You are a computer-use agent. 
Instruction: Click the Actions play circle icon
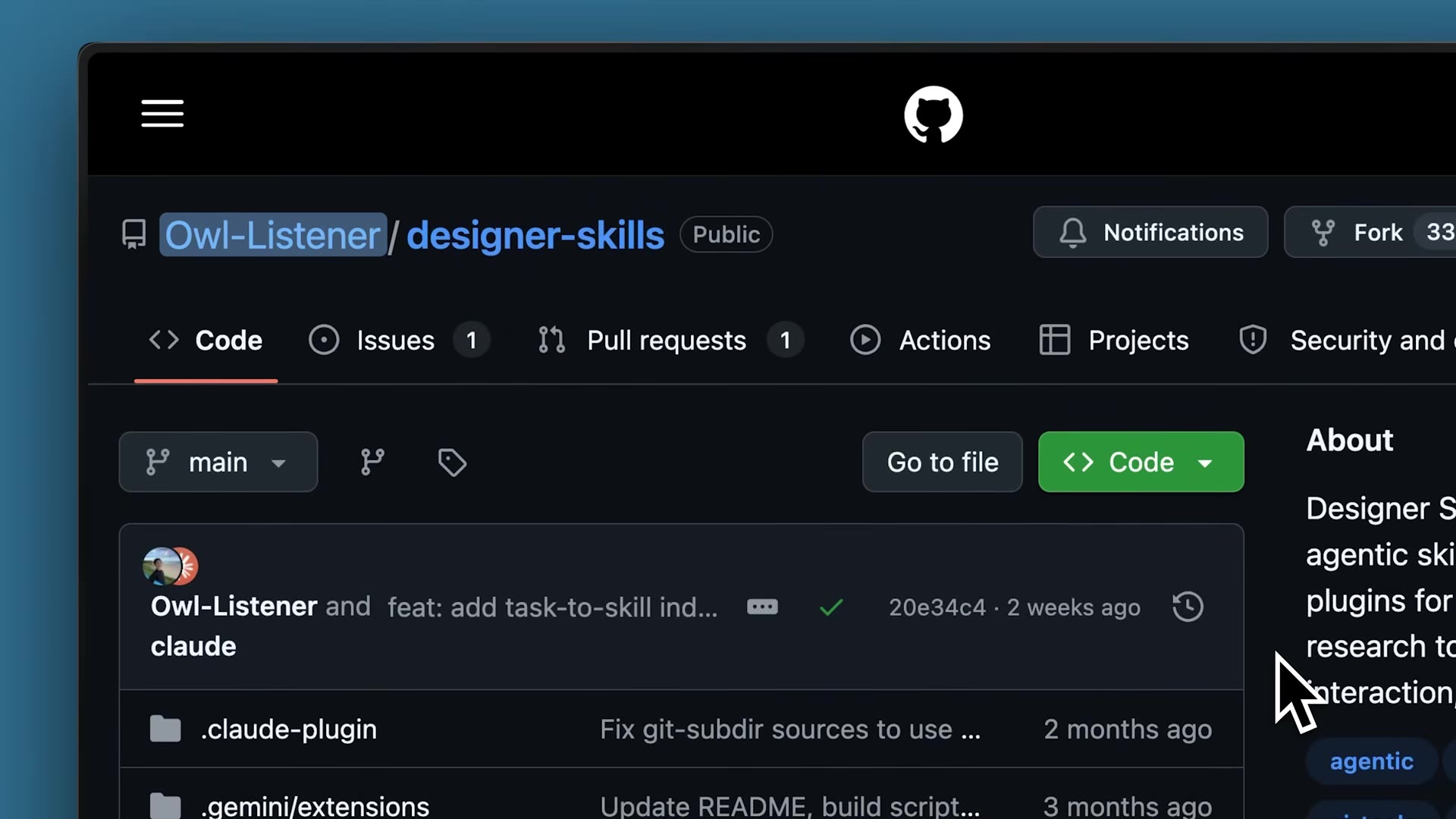pyautogui.click(x=865, y=340)
